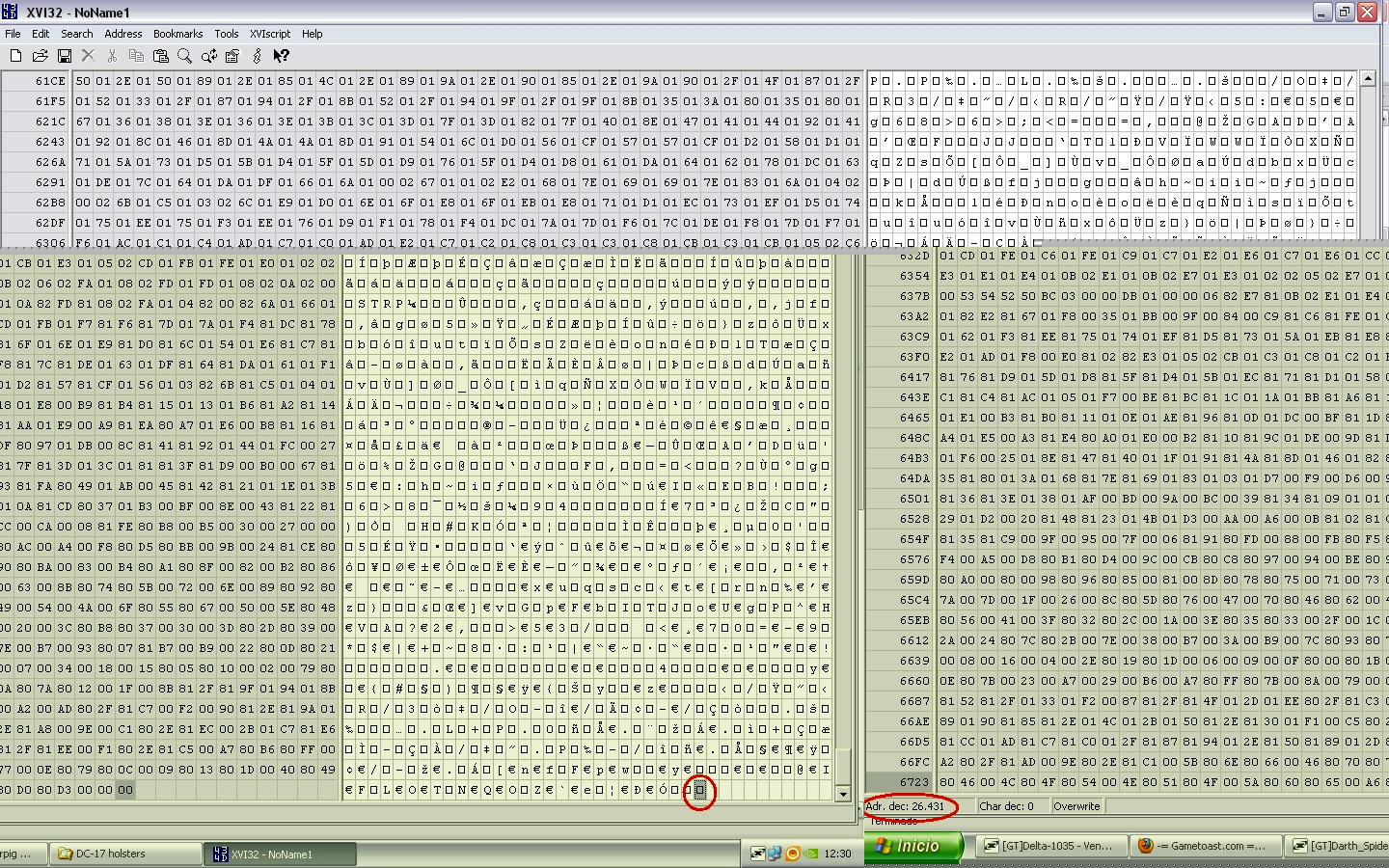Select address row 62DF
The width and height of the screenshot is (1389, 868).
(38, 223)
